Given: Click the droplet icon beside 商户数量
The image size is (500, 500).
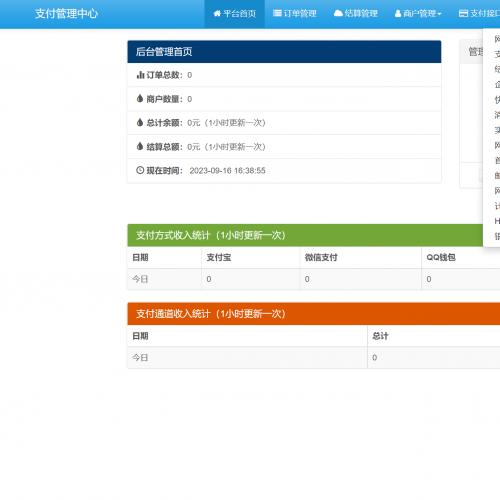Looking at the screenshot, I should (x=140, y=98).
